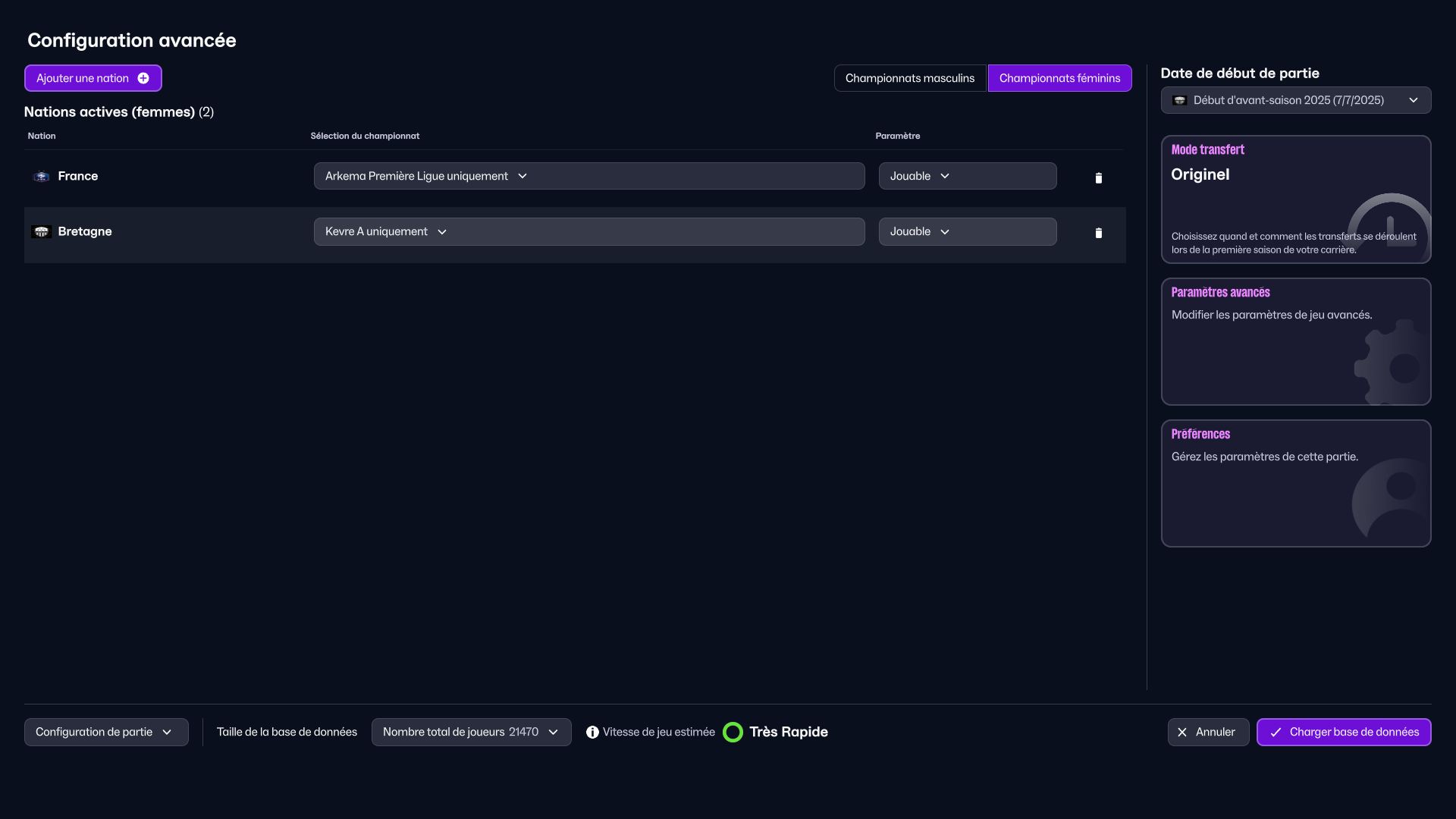The width and height of the screenshot is (1456, 819).
Task: Open the Configuration de partie menu
Action: tap(106, 732)
